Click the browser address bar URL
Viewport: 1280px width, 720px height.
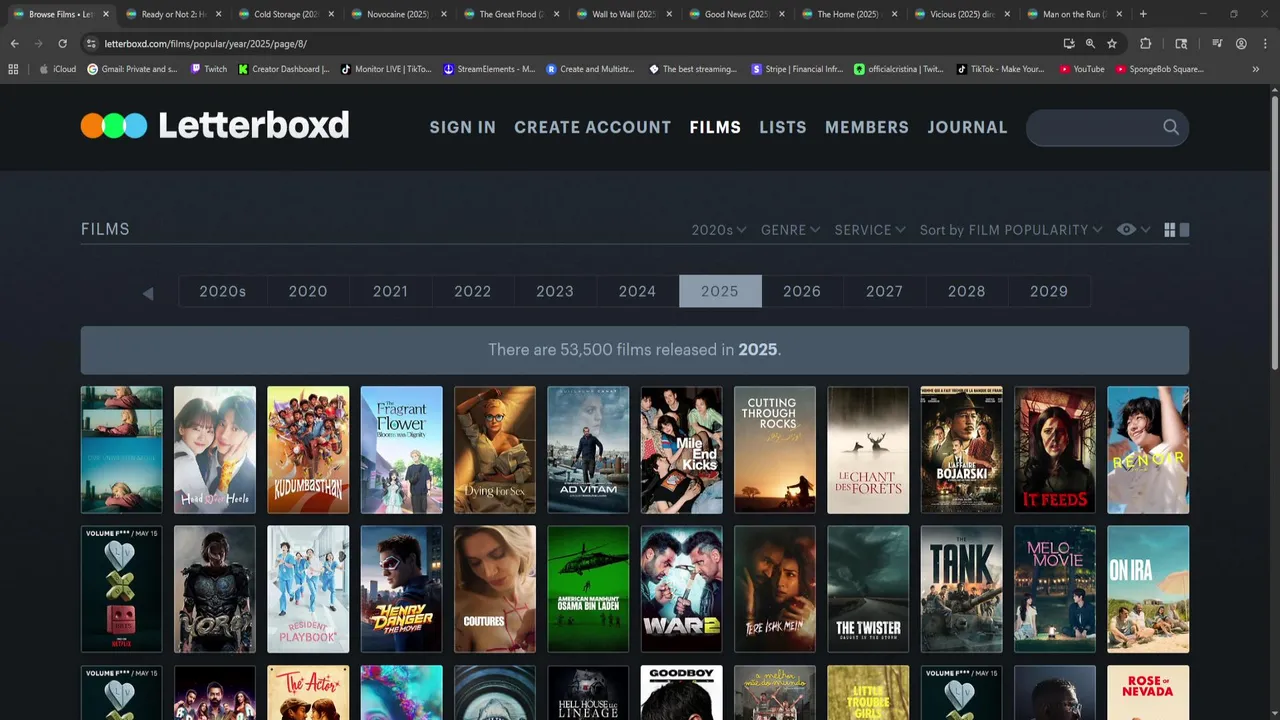tap(205, 44)
